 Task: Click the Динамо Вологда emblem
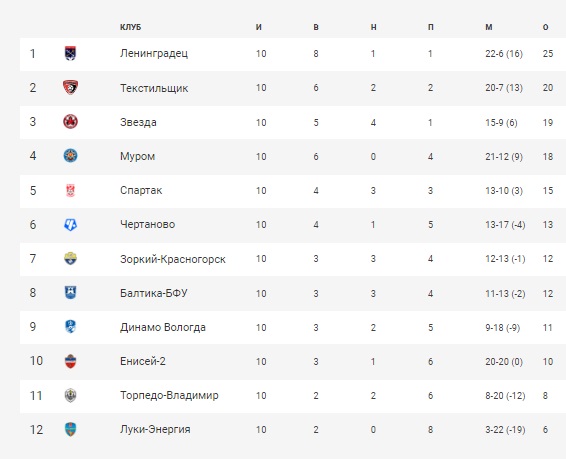[70, 327]
